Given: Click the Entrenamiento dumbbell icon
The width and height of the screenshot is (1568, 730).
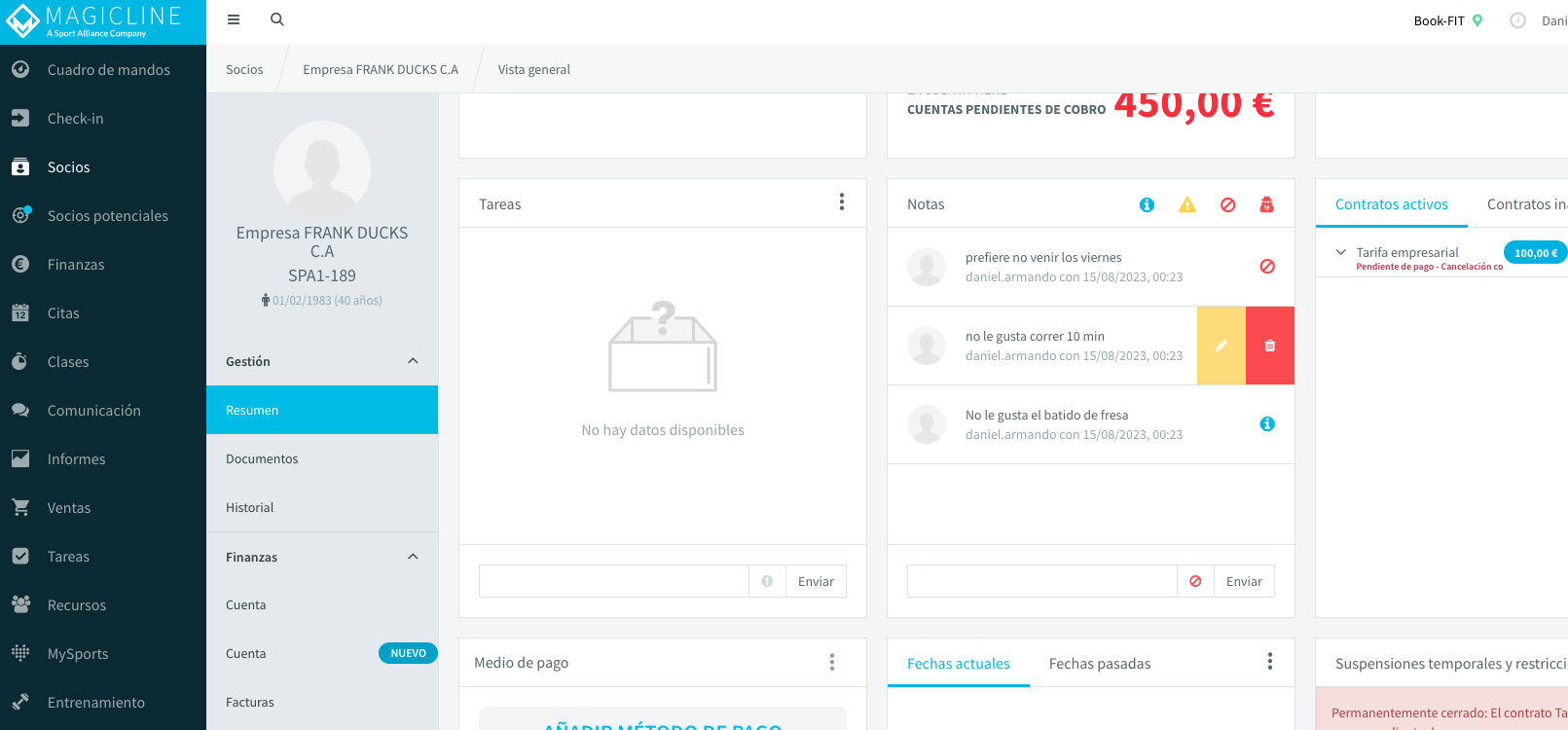Looking at the screenshot, I should click(20, 703).
